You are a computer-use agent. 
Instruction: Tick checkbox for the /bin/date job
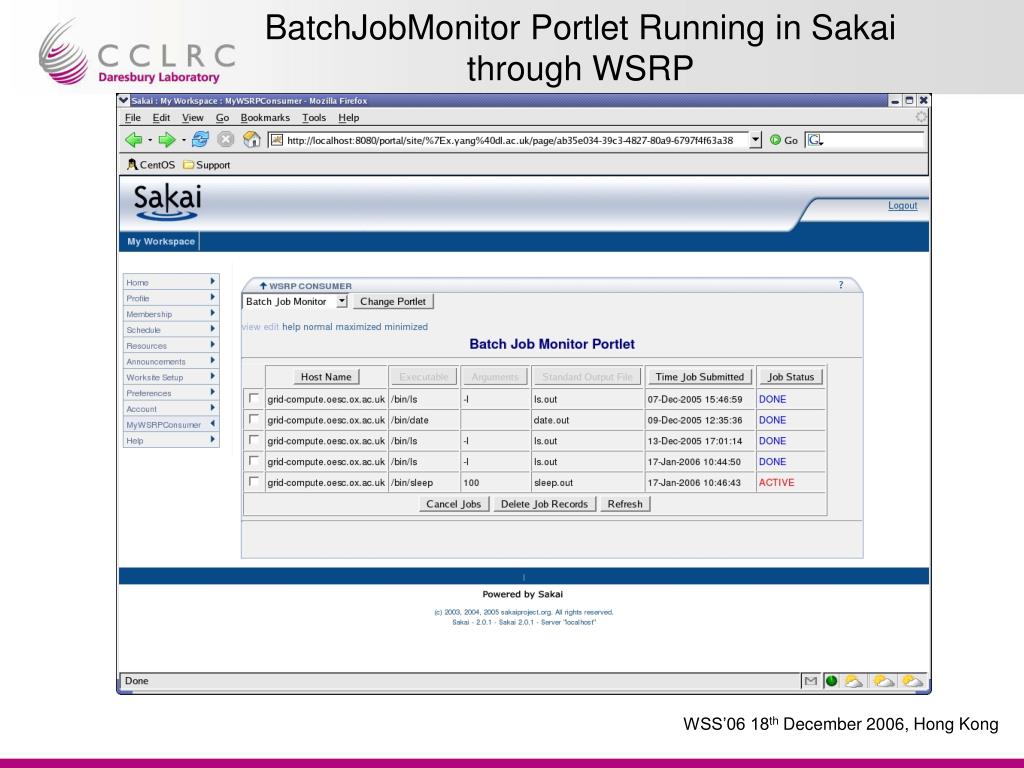coord(253,419)
